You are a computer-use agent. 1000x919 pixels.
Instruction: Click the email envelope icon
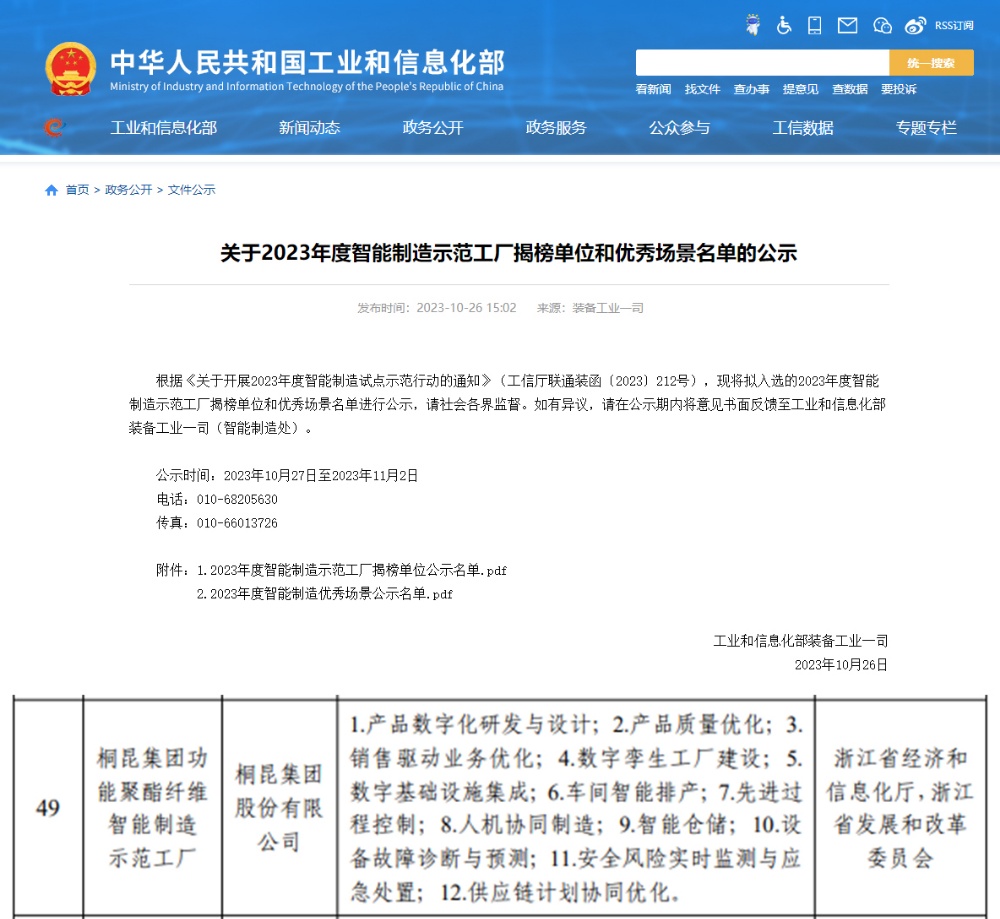point(846,25)
